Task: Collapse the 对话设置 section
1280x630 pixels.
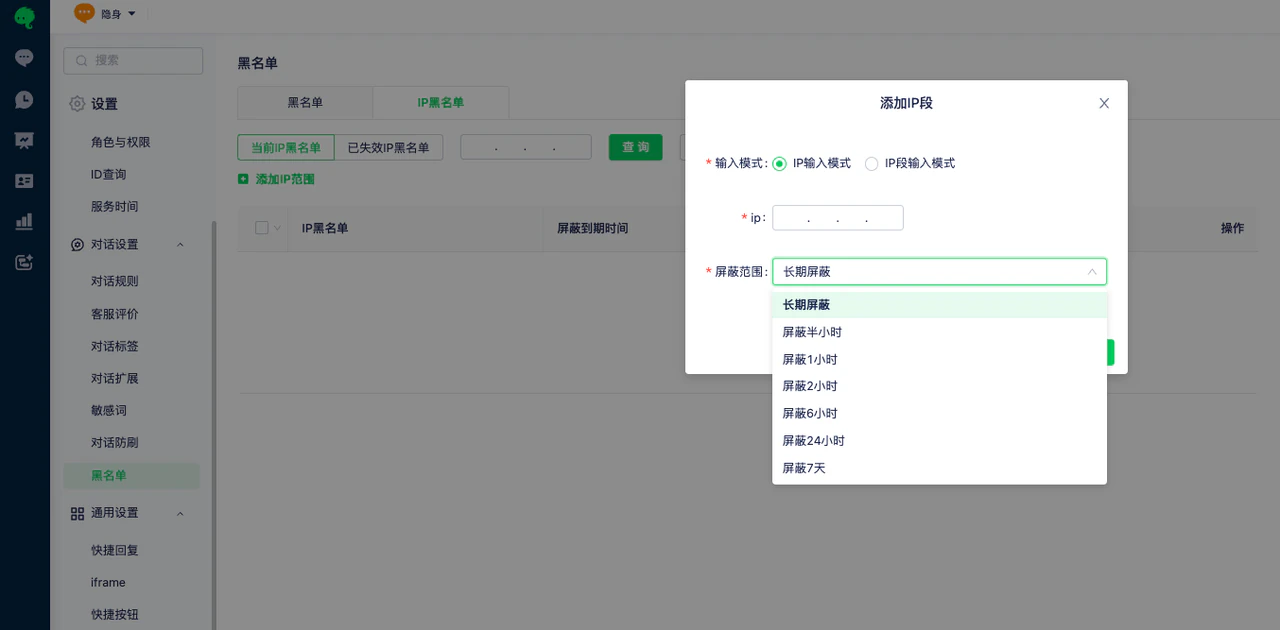Action: point(180,244)
